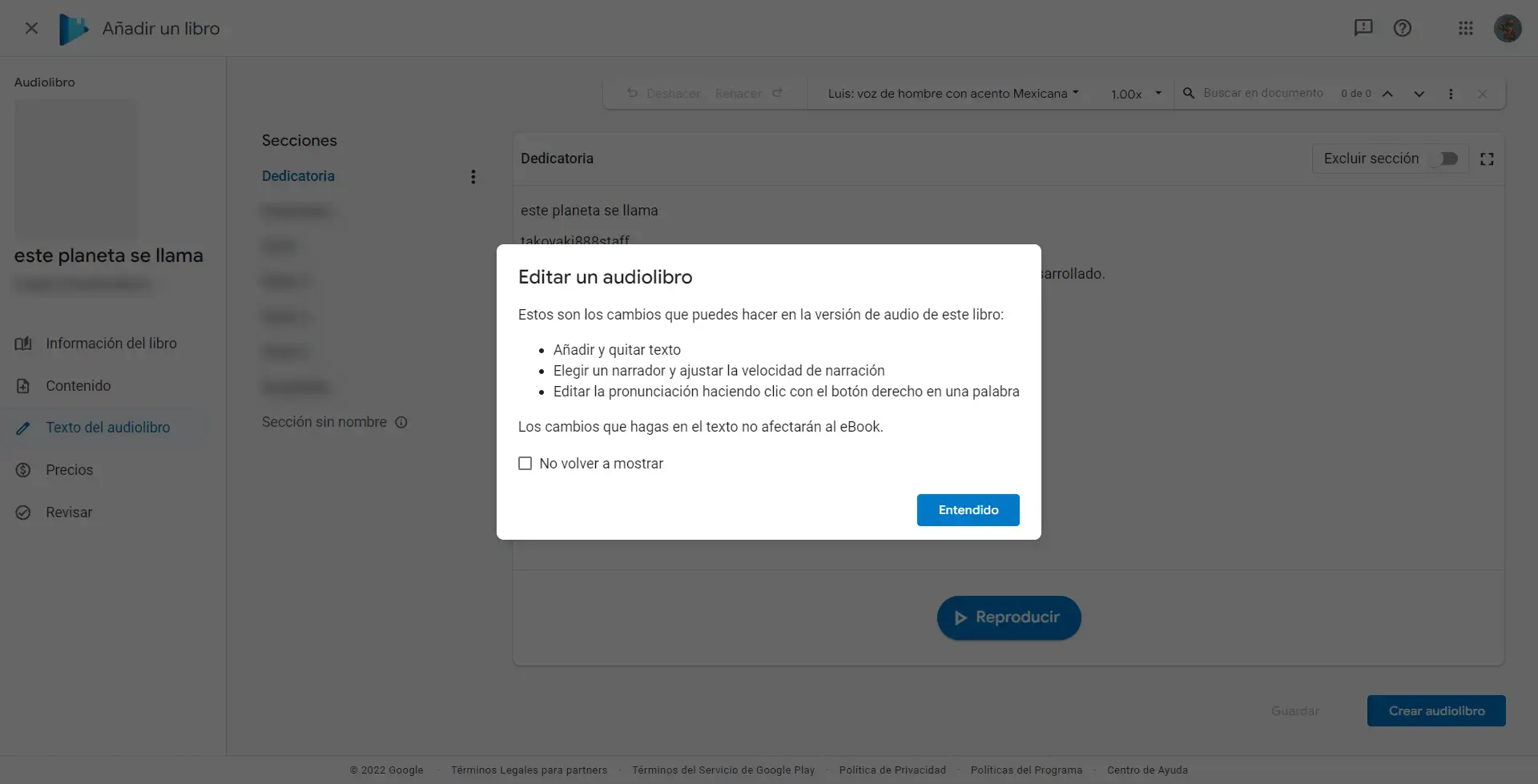Open the narrator voice dropdown
The width and height of the screenshot is (1538, 784).
click(952, 94)
